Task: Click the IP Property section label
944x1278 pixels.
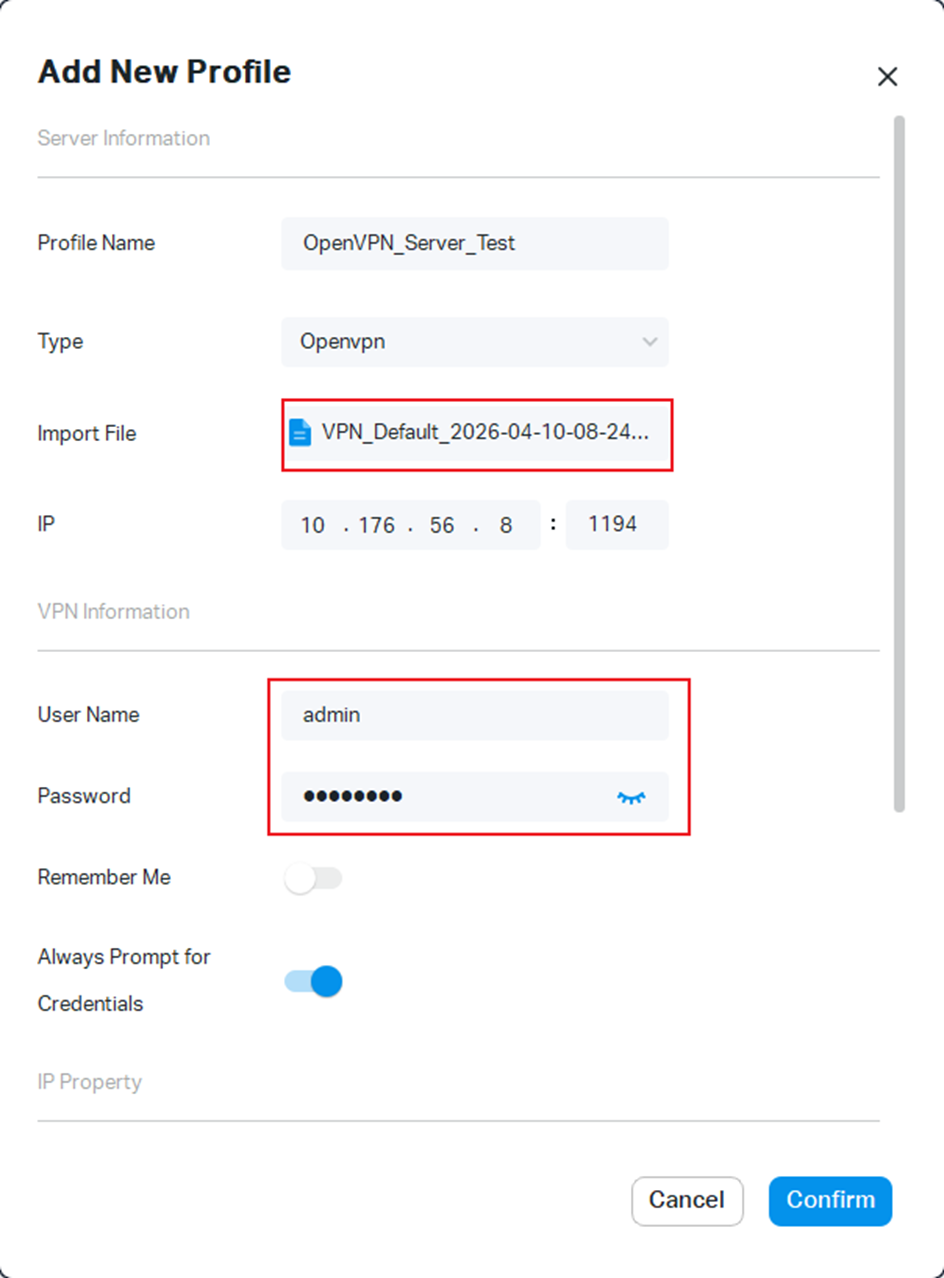Action: tap(89, 1081)
